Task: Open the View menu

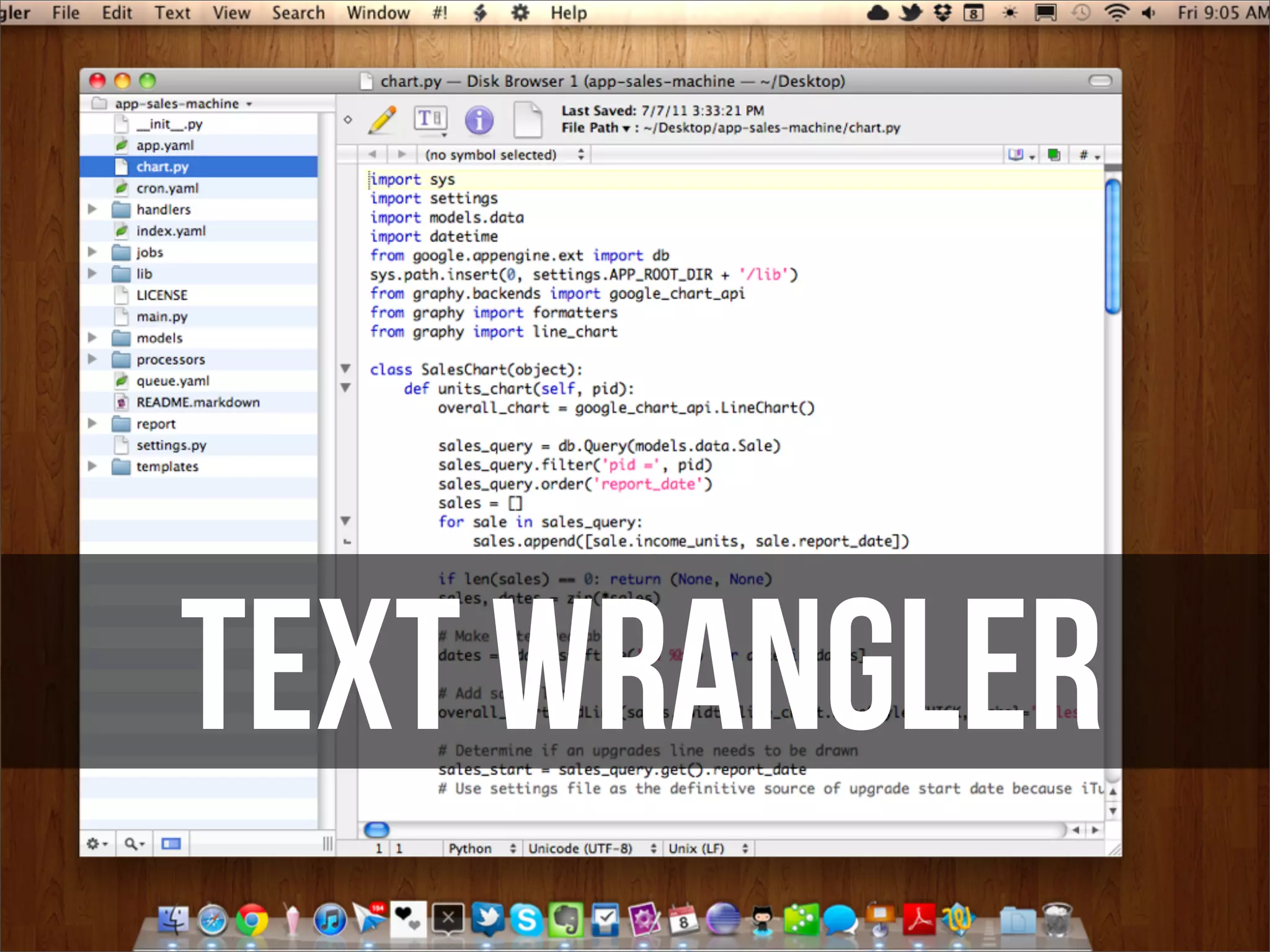Action: click(x=231, y=12)
